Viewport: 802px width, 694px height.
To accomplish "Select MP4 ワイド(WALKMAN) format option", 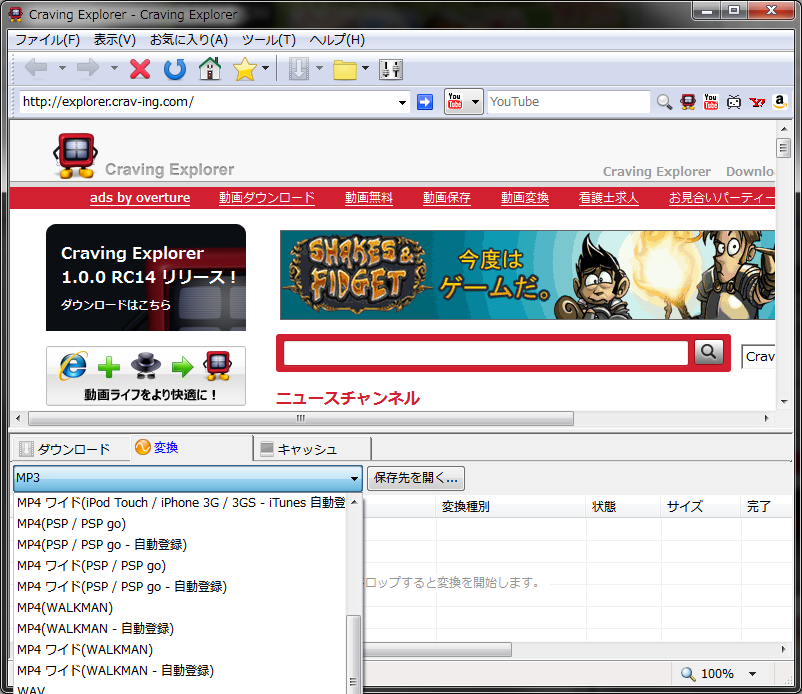I will [x=180, y=650].
